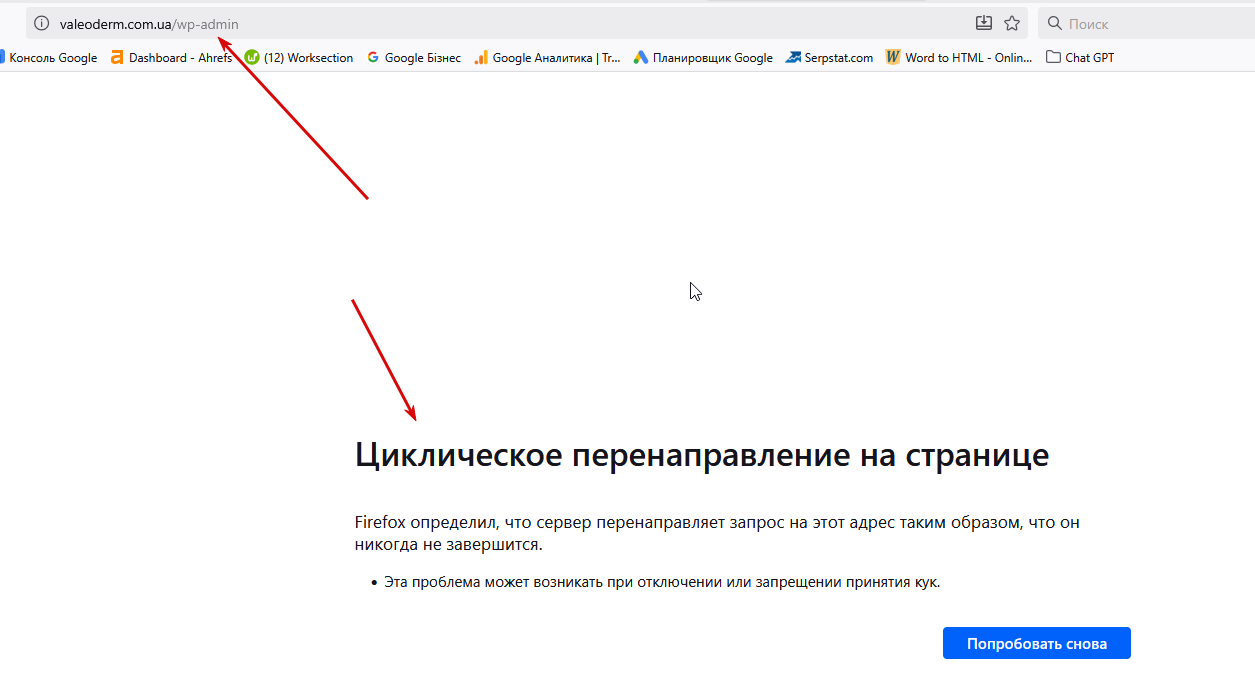Open the Word to HTML bookmark
This screenshot has width=1255, height=684.
coord(959,58)
